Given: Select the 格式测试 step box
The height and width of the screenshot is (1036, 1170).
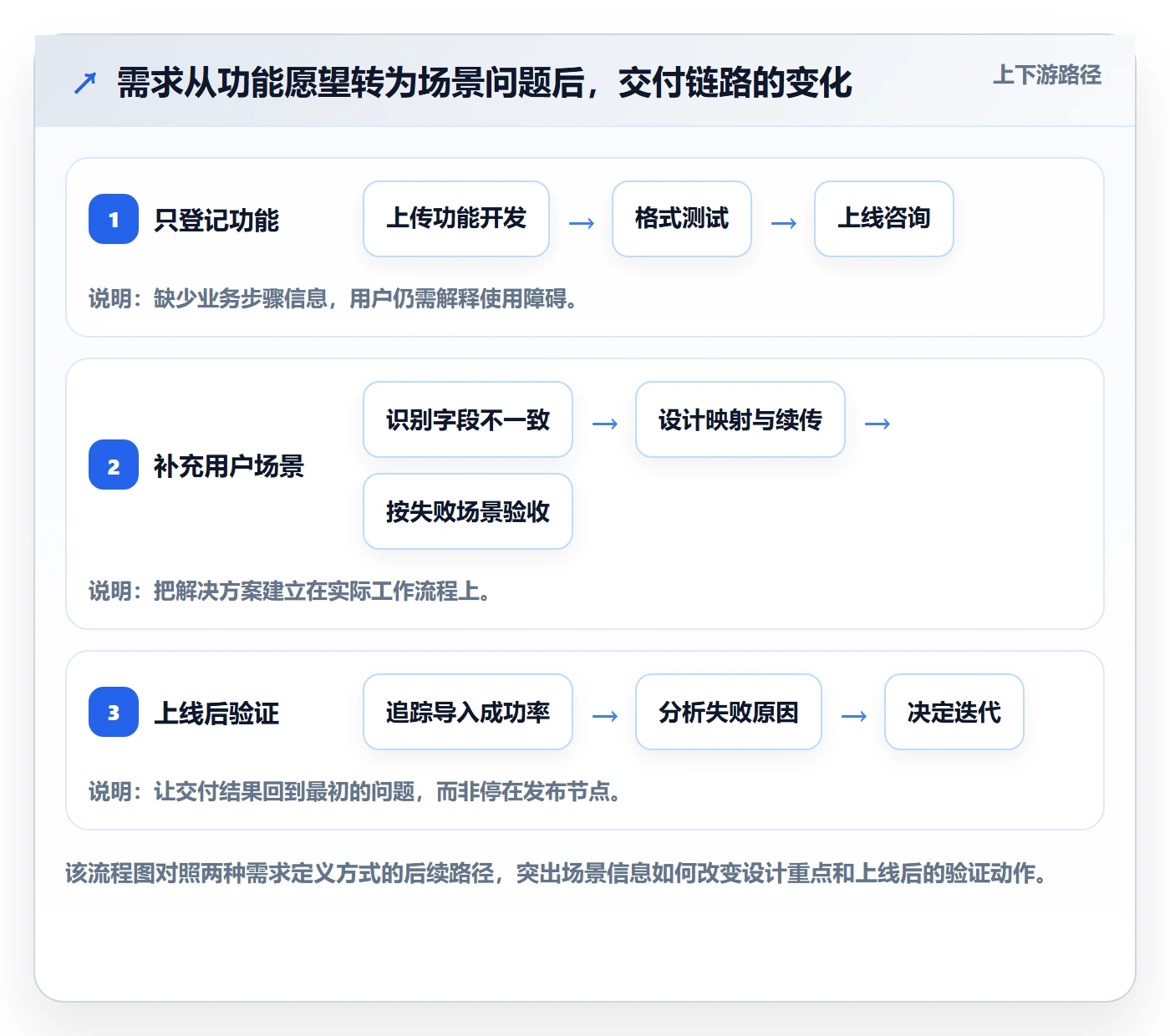Looking at the screenshot, I should [x=682, y=219].
